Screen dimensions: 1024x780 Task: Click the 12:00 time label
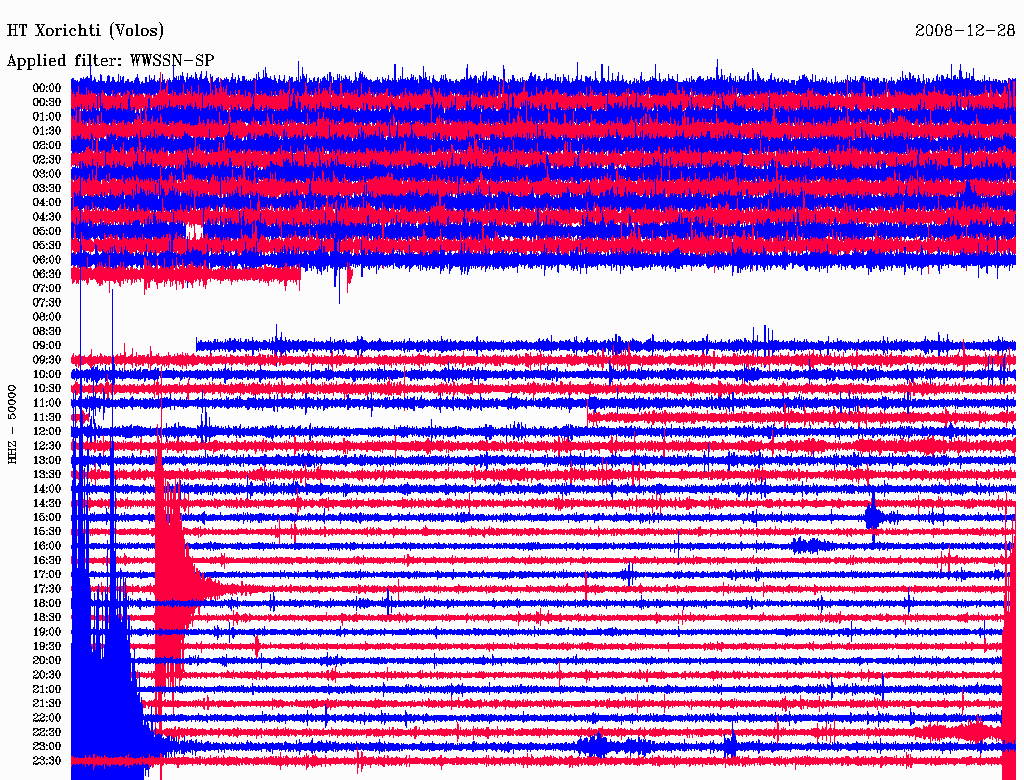click(46, 432)
